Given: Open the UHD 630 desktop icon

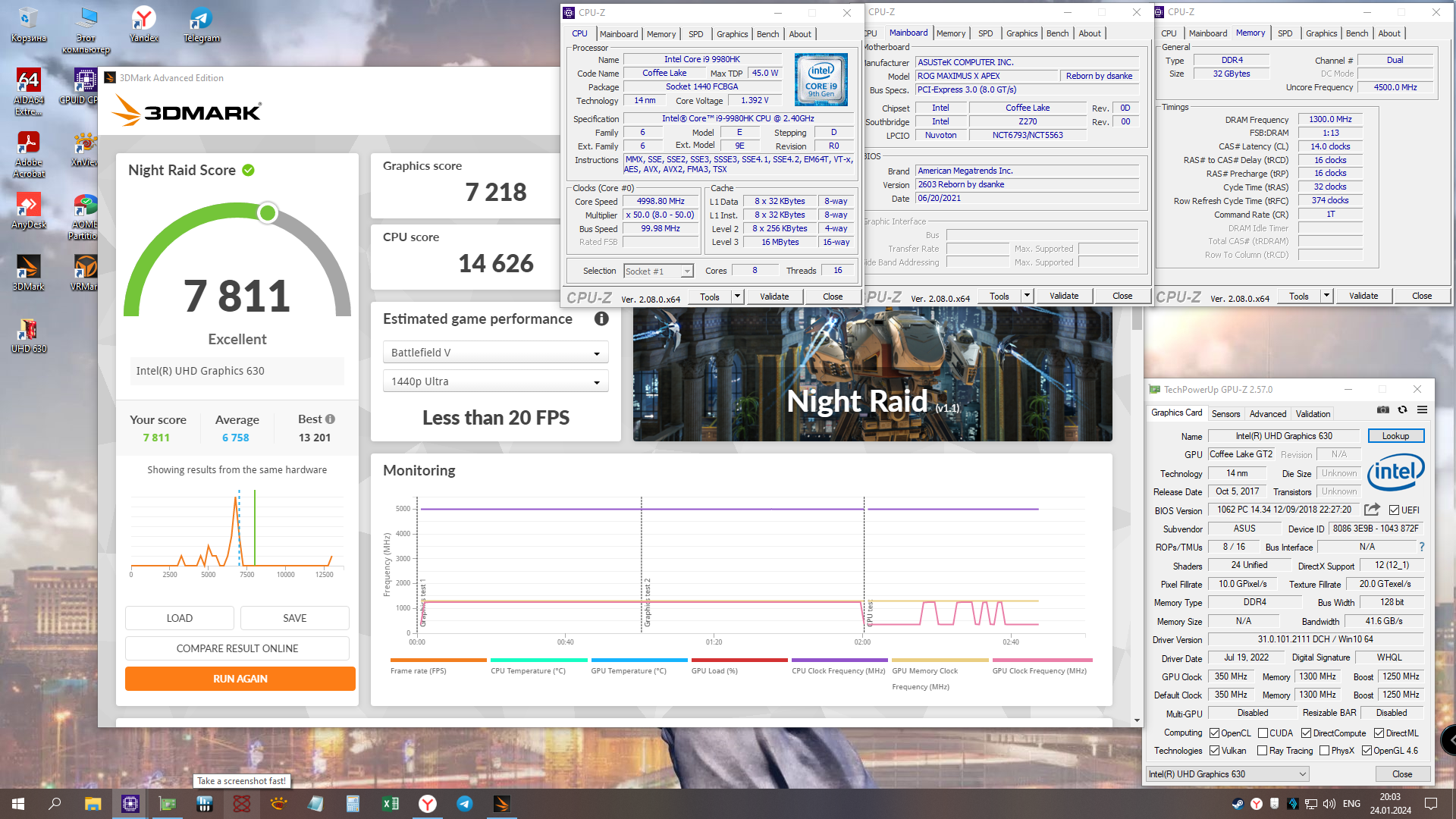Looking at the screenshot, I should tap(29, 335).
